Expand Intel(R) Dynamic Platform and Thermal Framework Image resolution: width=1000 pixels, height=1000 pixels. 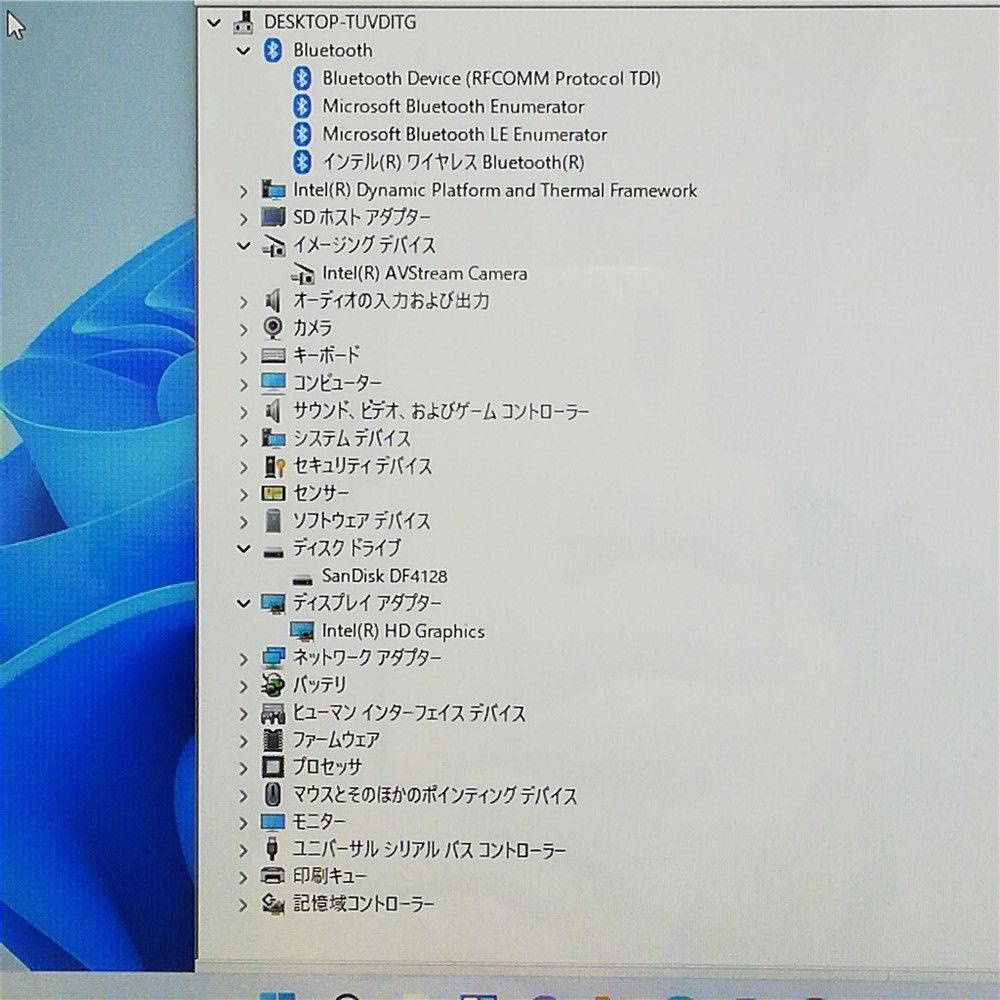point(244,191)
